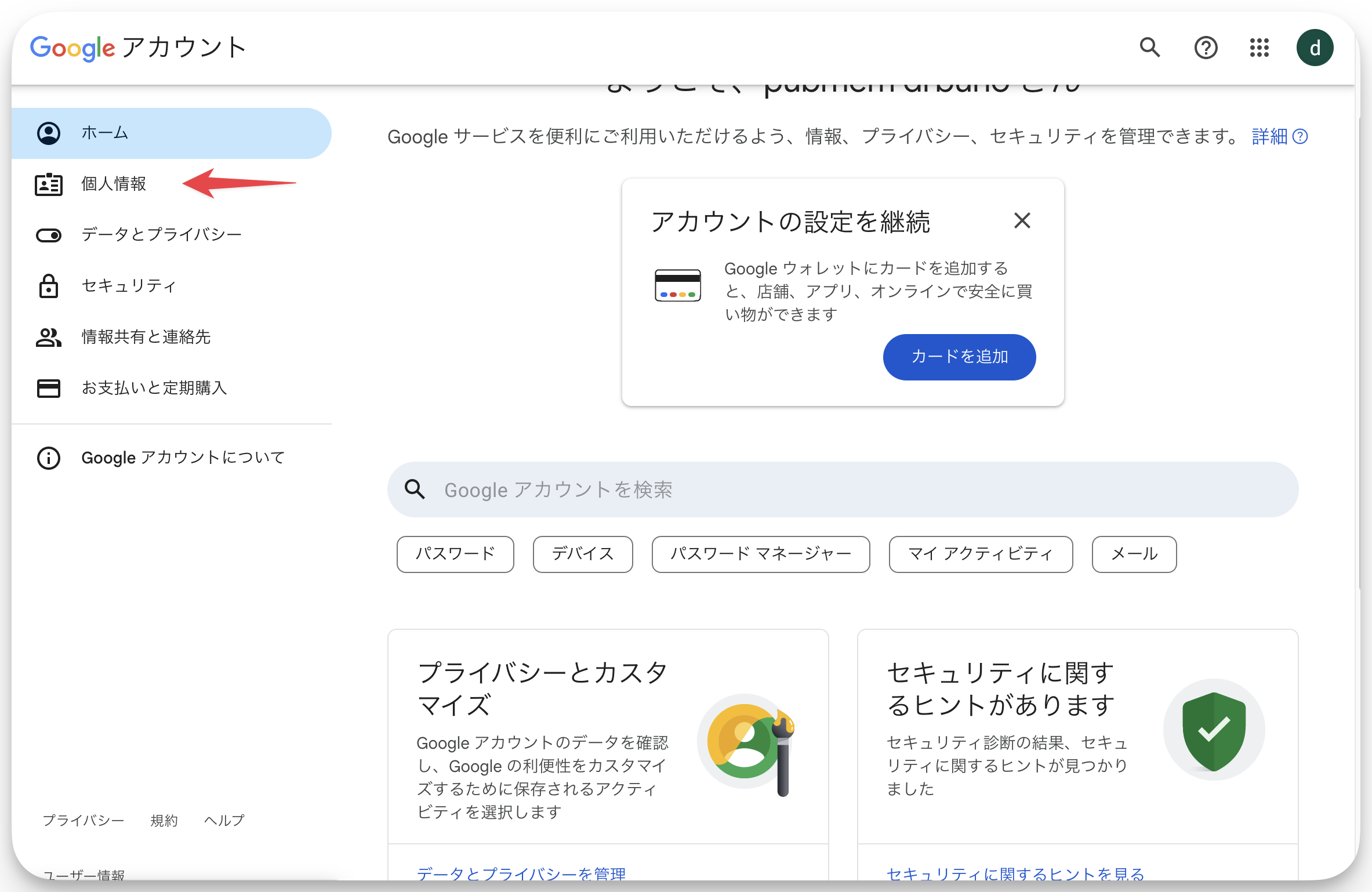The image size is (1372, 892).
Task: Click the パスワード chip
Action: coord(455,554)
